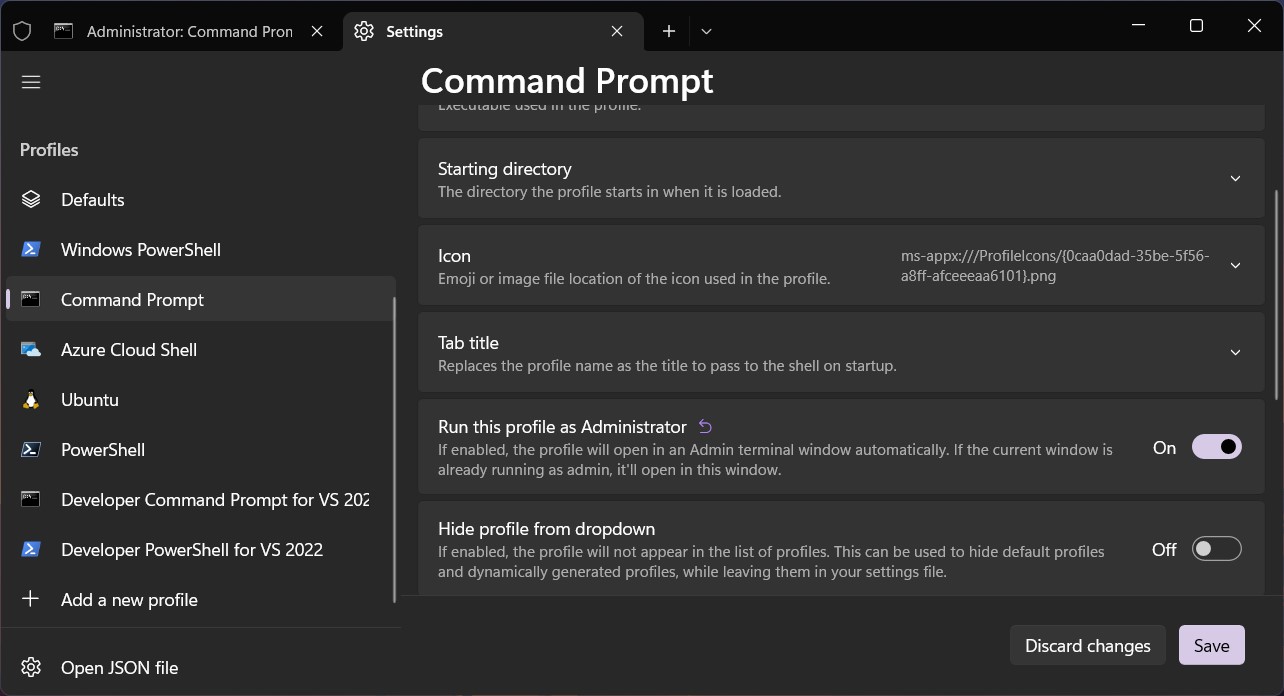Viewport: 1284px width, 696px height.
Task: Click the plus icon beside Add a new profile
Action: pos(31,599)
